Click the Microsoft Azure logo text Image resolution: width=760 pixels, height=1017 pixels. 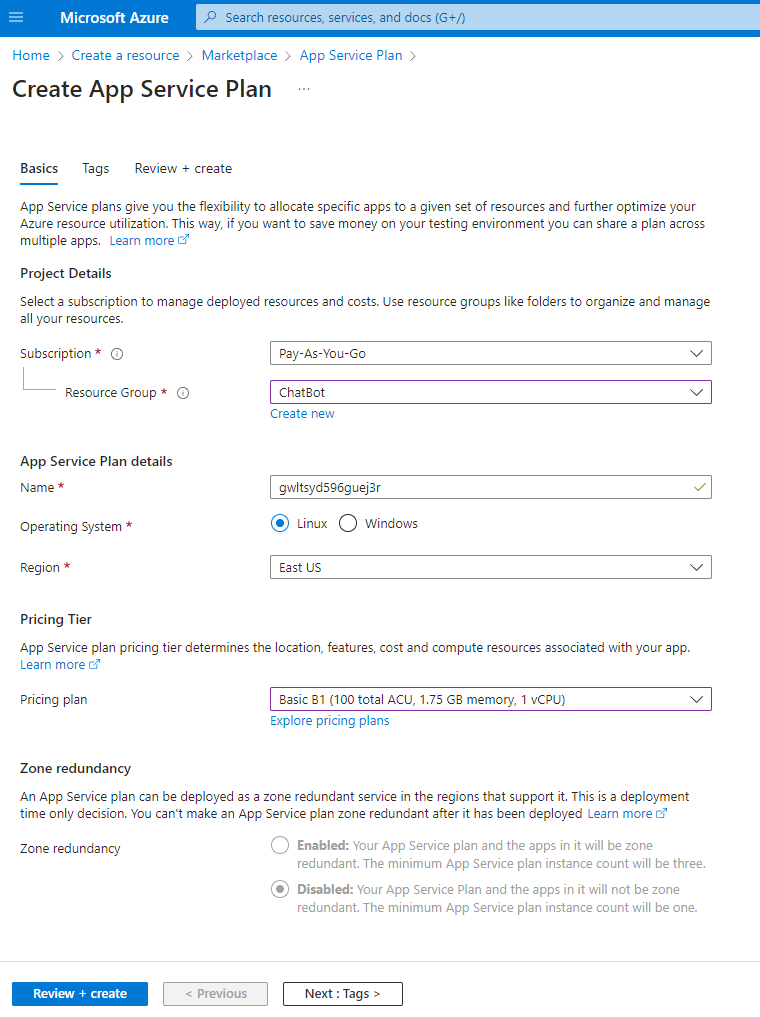pyautogui.click(x=114, y=18)
